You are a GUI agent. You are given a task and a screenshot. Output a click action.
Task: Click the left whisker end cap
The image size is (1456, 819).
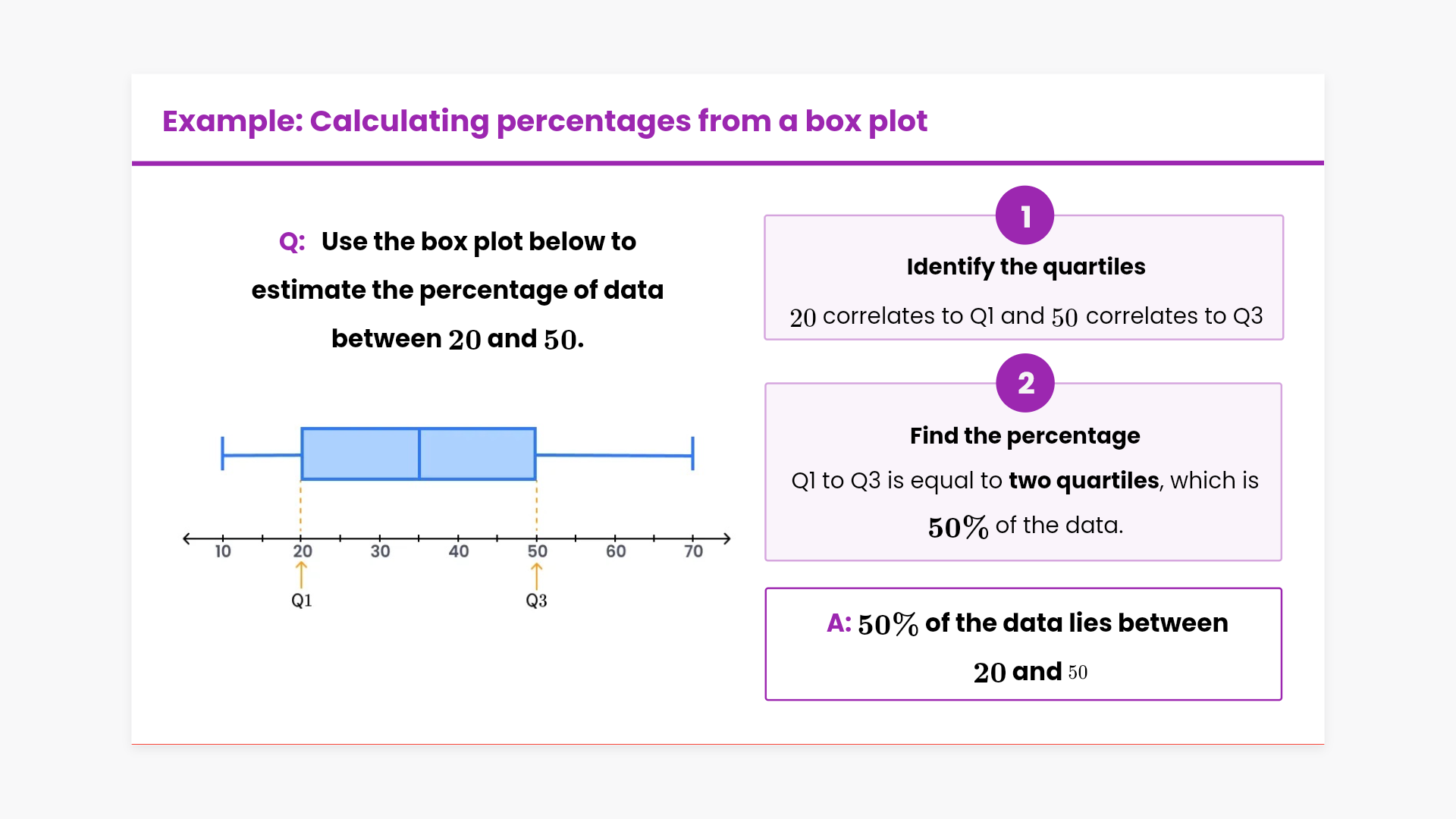[x=222, y=453]
